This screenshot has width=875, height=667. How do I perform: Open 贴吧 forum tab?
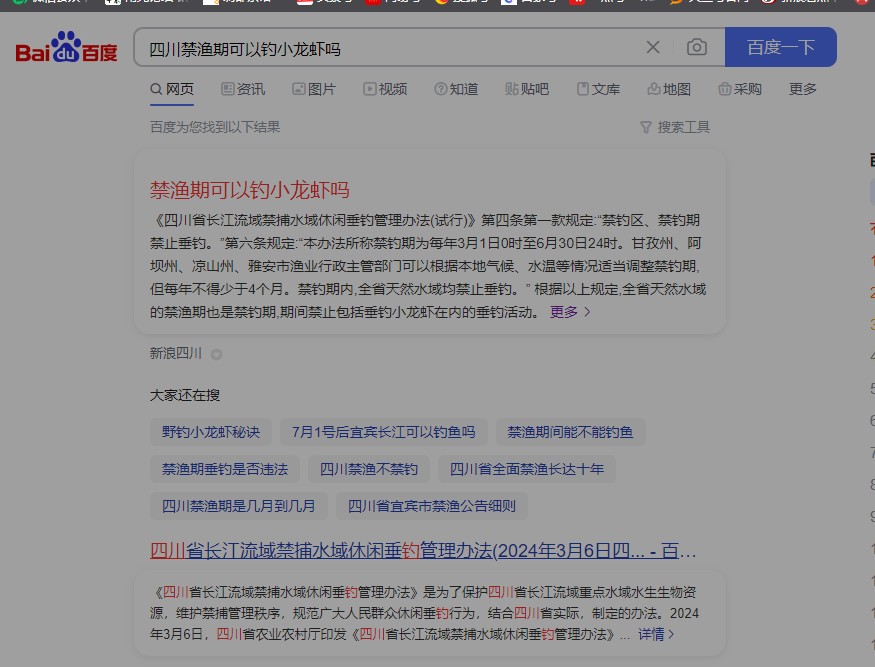pyautogui.click(x=527, y=89)
